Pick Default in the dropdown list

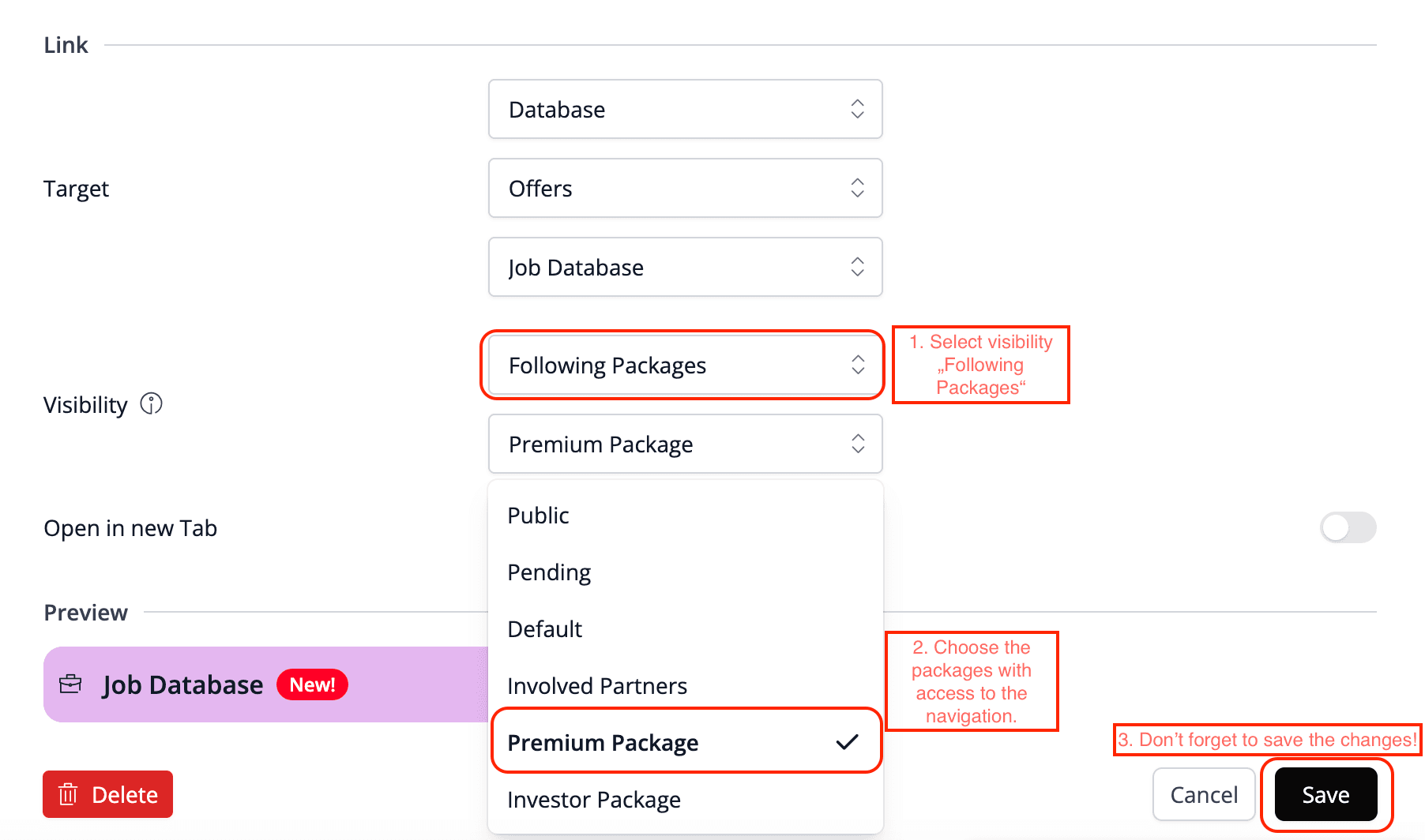pos(545,629)
